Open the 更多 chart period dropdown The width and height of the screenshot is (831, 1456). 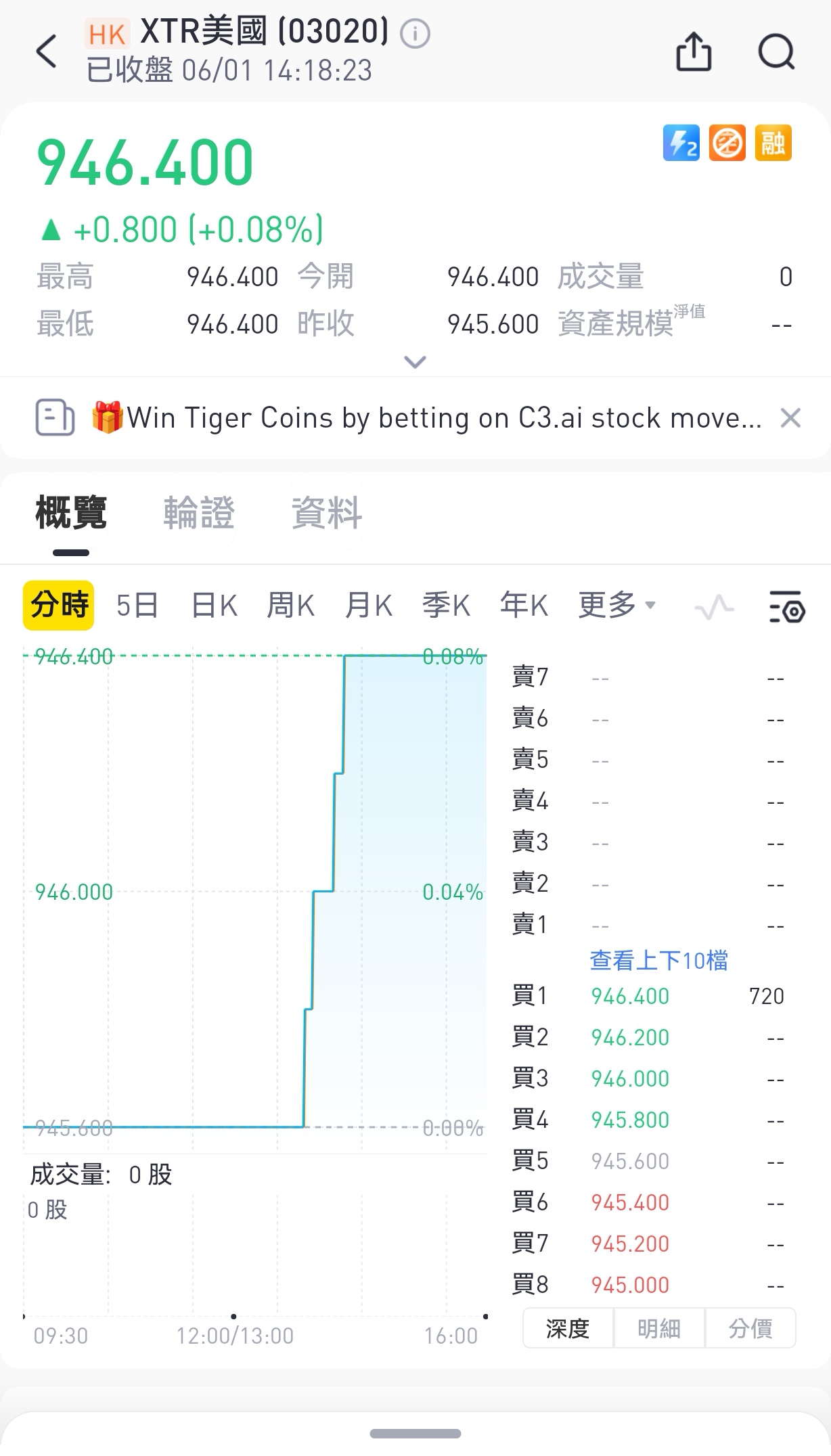tap(616, 605)
